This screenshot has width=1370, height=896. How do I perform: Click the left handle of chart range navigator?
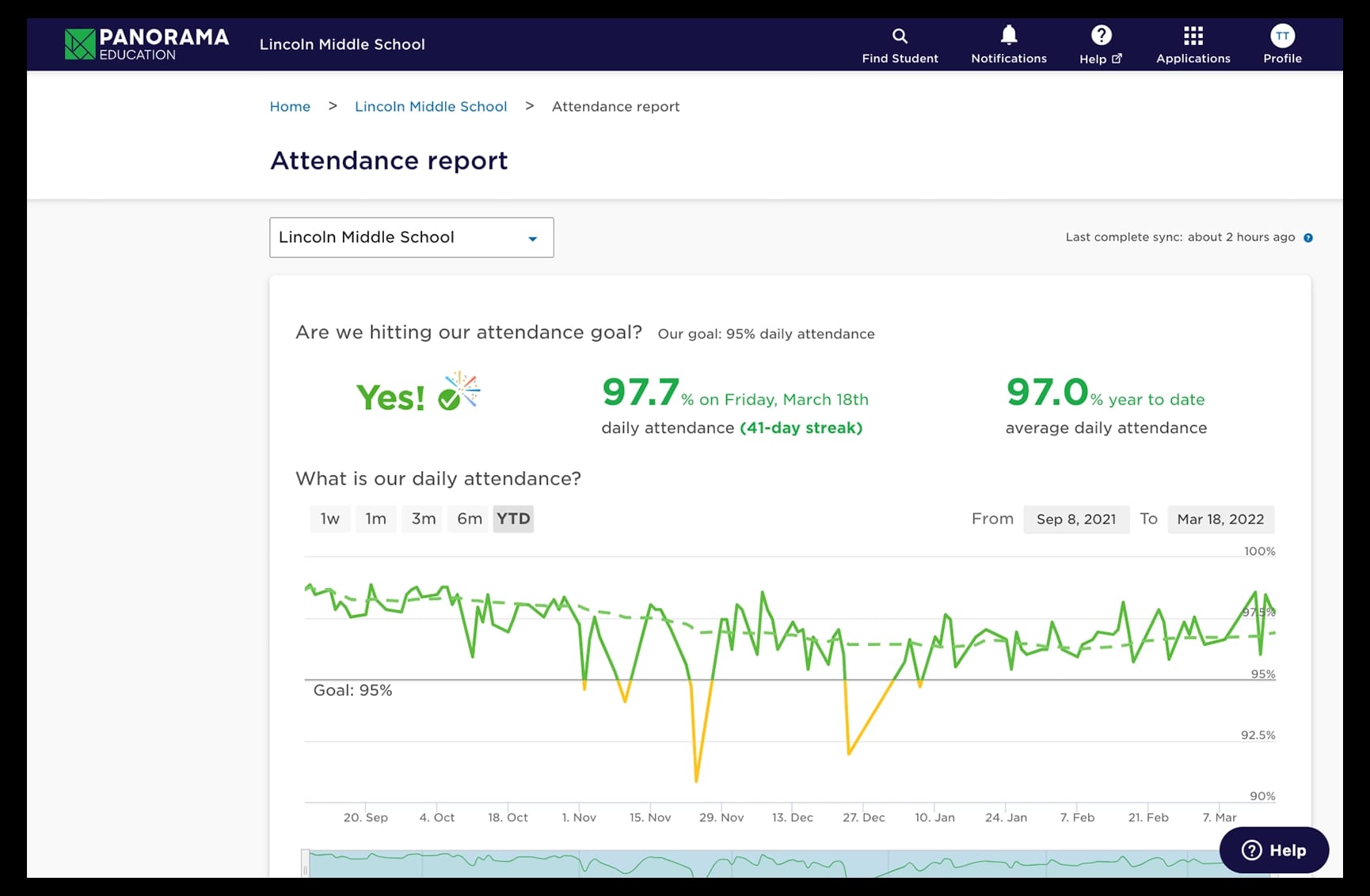pyautogui.click(x=305, y=863)
